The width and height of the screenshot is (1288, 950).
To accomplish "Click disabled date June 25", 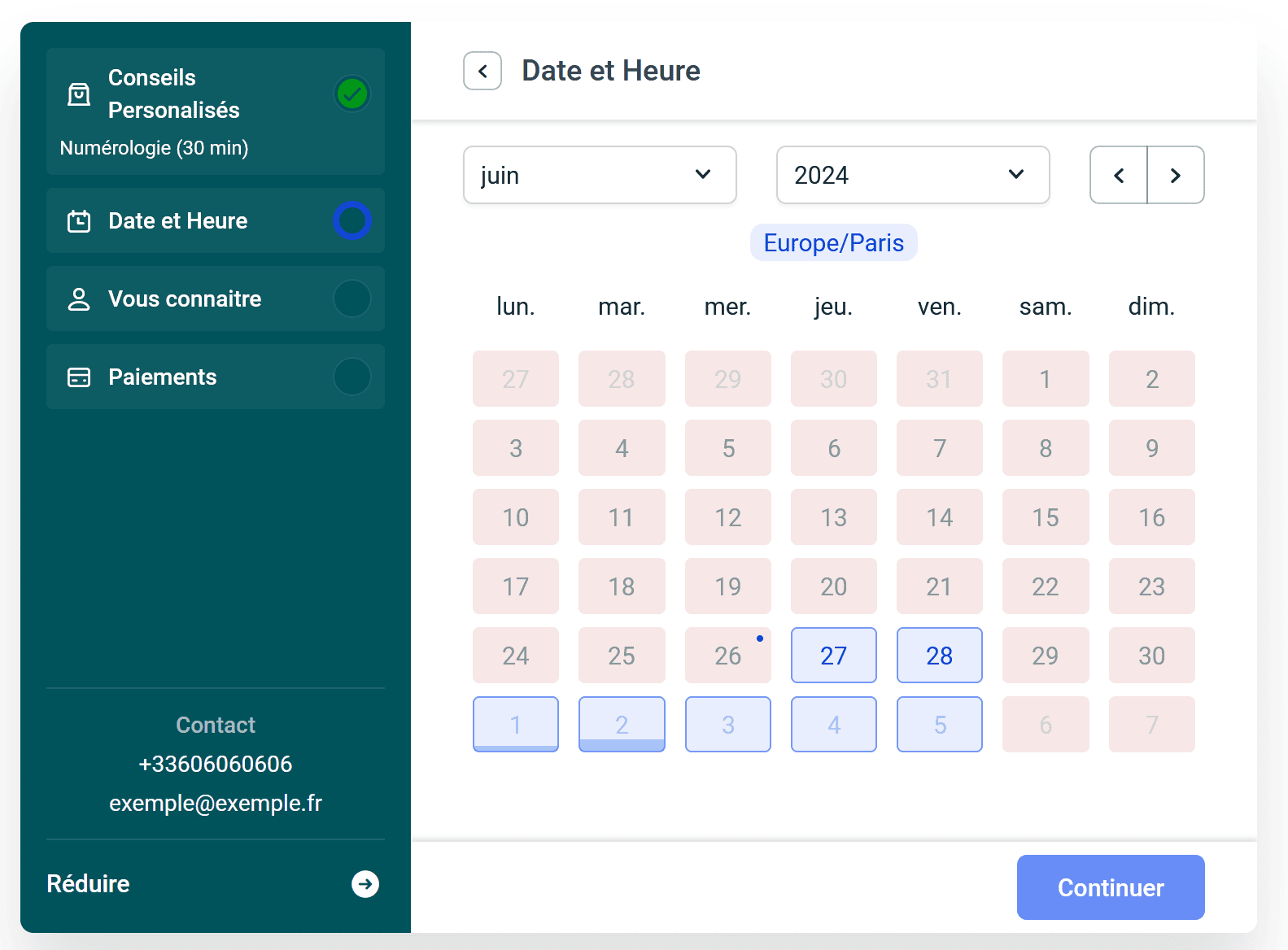I will [x=622, y=655].
